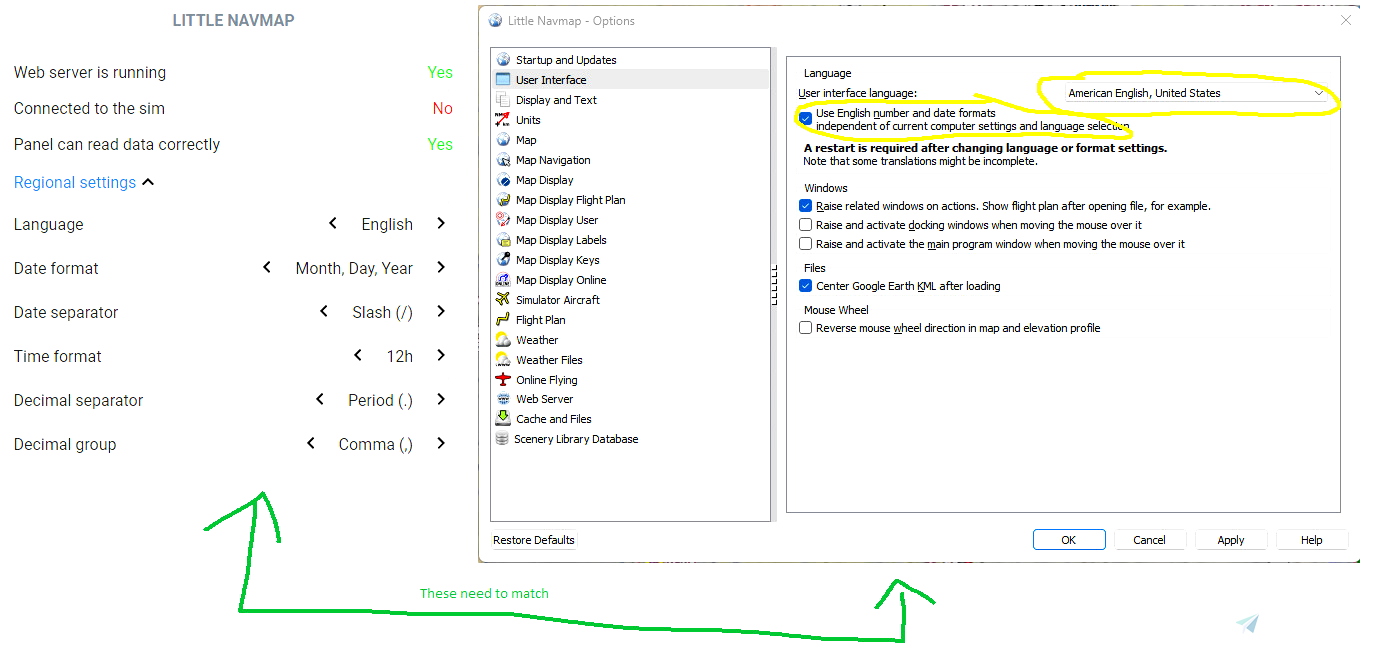Viewport: 1393px width, 653px height.
Task: Toggle Use English number and date formats
Action: (x=805, y=118)
